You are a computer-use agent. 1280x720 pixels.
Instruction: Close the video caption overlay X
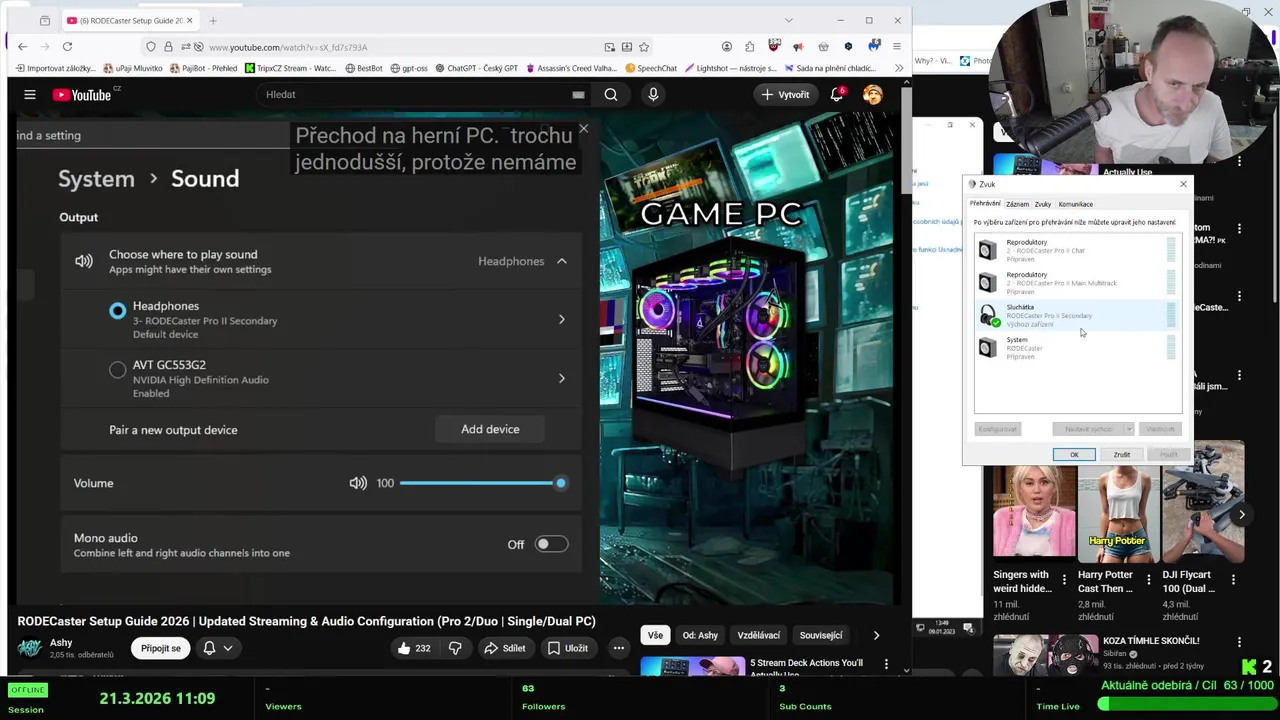pyautogui.click(x=584, y=129)
